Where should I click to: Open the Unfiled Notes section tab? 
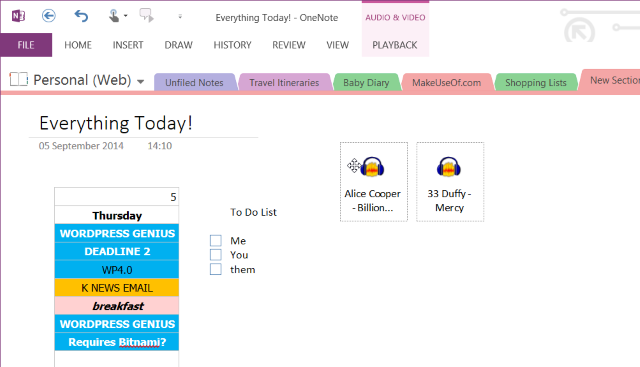pos(194,82)
